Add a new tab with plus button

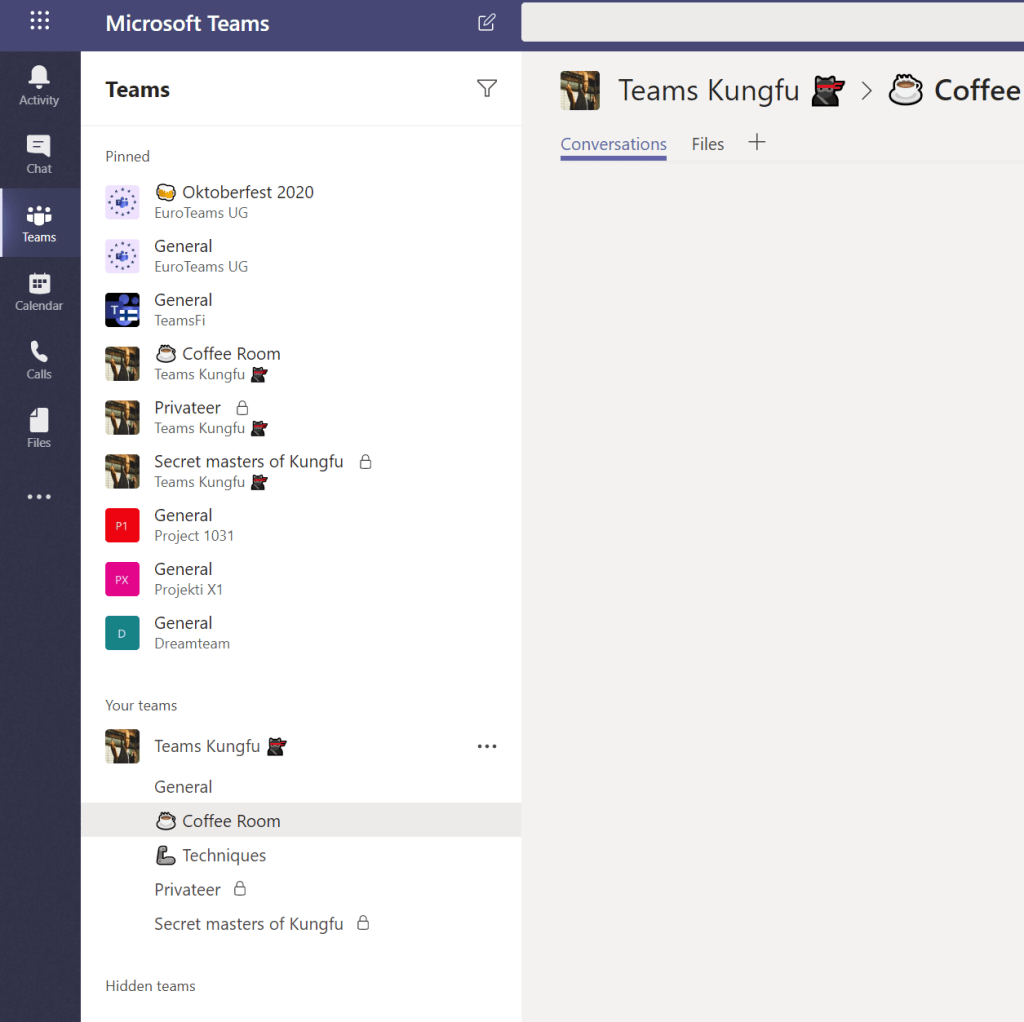[x=757, y=143]
